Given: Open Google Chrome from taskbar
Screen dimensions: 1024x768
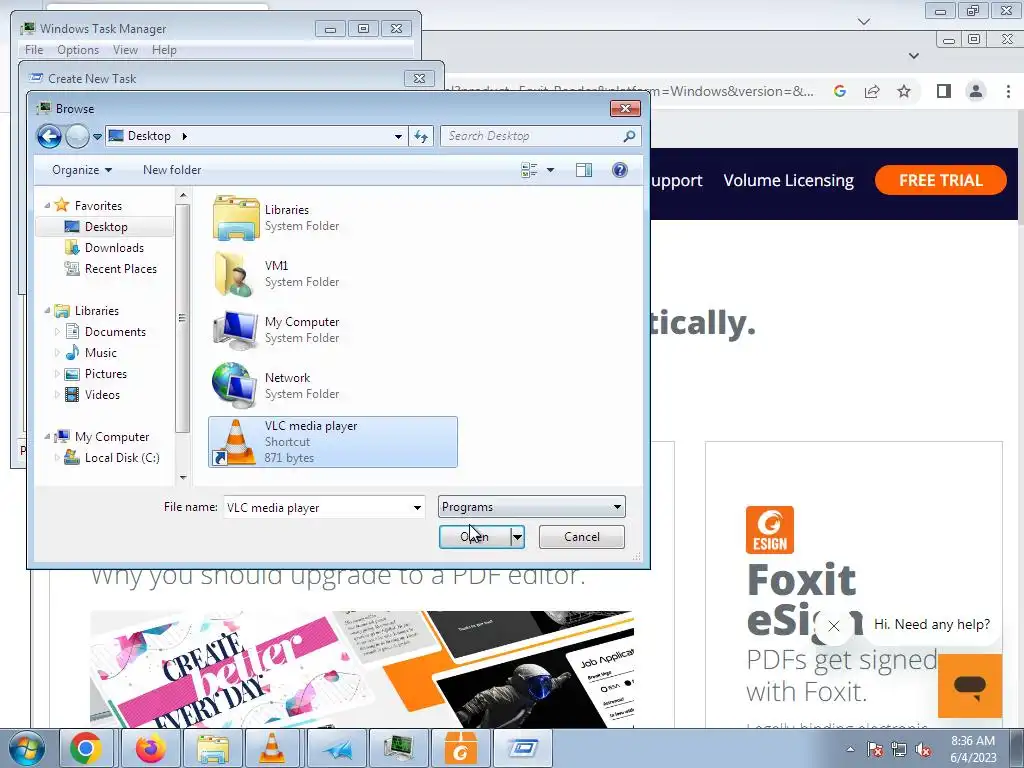Looking at the screenshot, I should [x=86, y=748].
